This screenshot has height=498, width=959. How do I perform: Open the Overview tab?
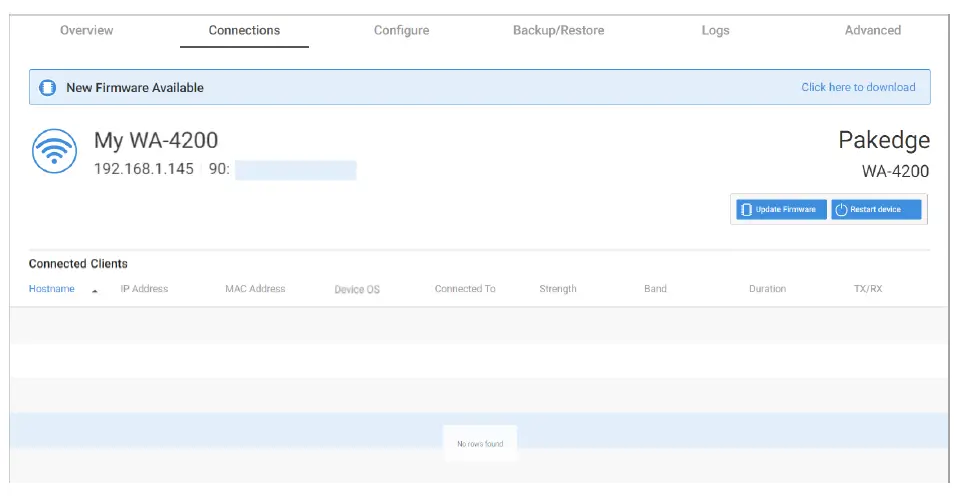click(86, 30)
